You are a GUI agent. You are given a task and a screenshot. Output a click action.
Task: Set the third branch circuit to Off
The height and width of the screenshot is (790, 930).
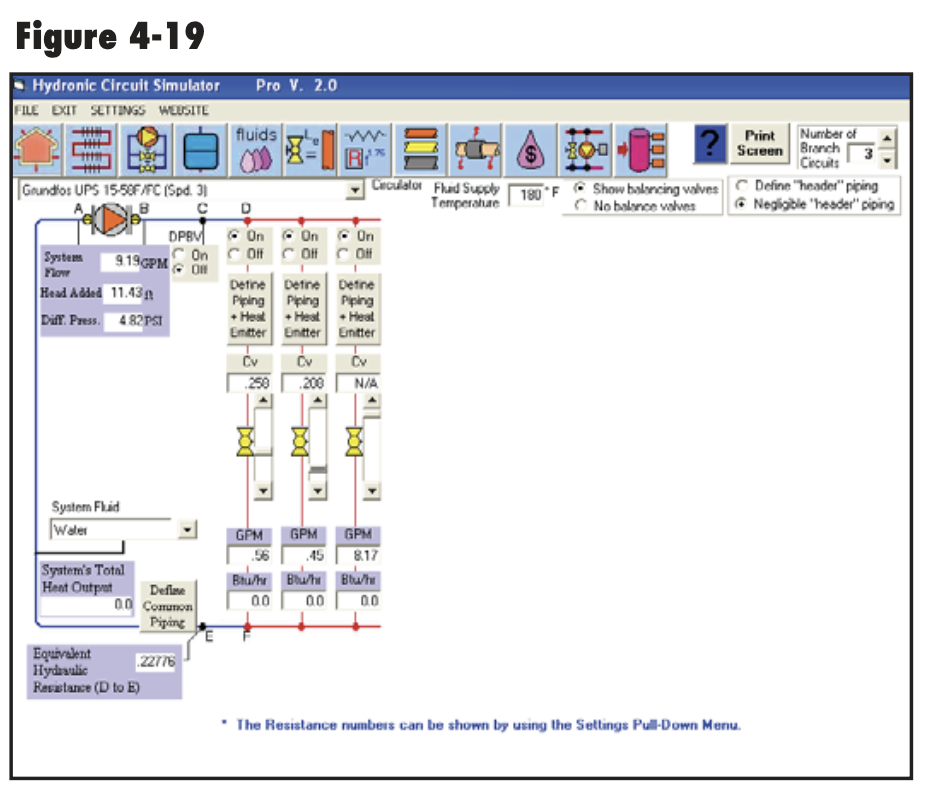click(345, 251)
